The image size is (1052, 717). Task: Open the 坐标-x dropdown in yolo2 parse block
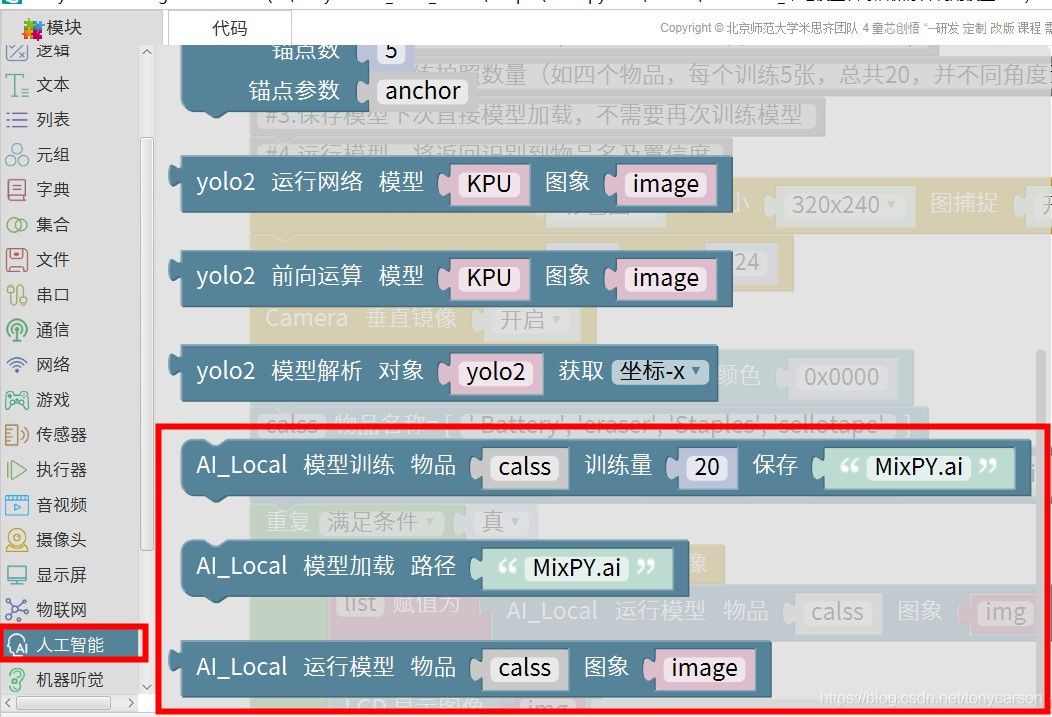(x=661, y=372)
